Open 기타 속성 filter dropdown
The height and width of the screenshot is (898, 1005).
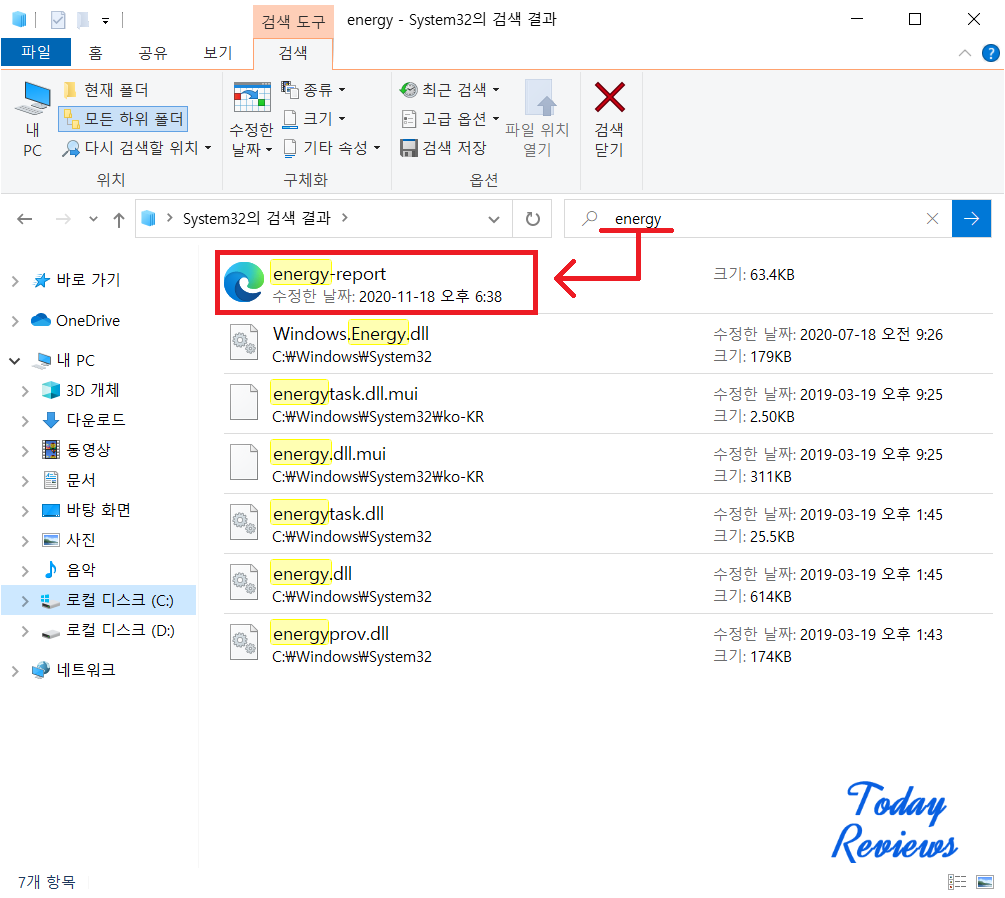coord(331,148)
